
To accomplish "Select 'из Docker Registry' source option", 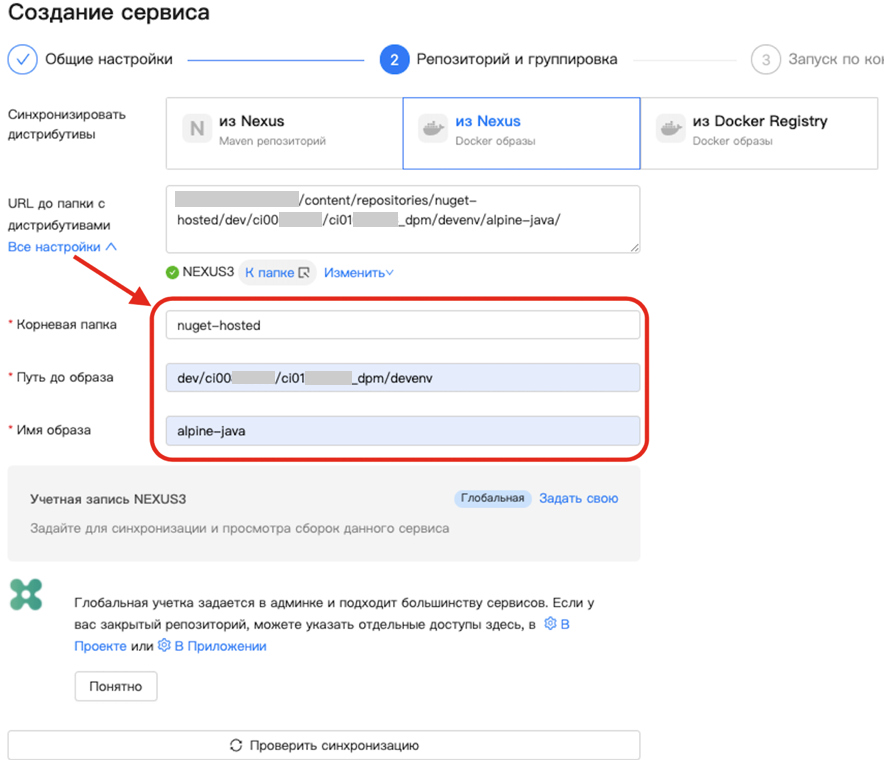I will [x=760, y=130].
